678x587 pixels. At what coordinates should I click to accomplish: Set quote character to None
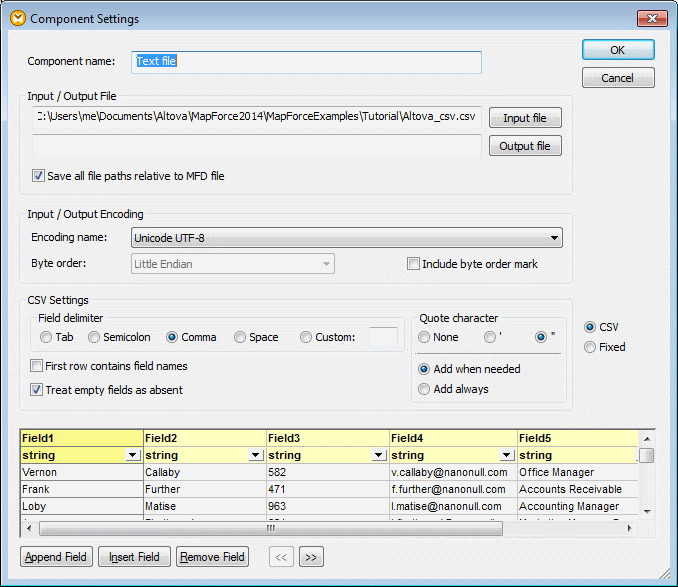[425, 337]
